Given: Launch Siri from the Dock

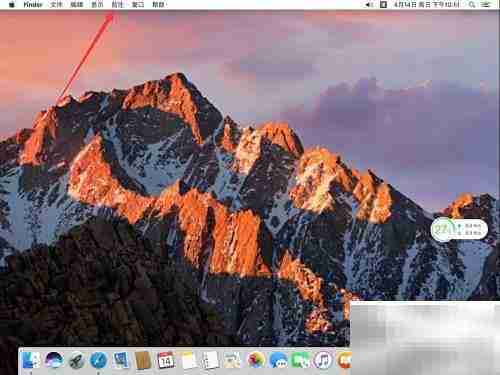Looking at the screenshot, I should pyautogui.click(x=54, y=361).
